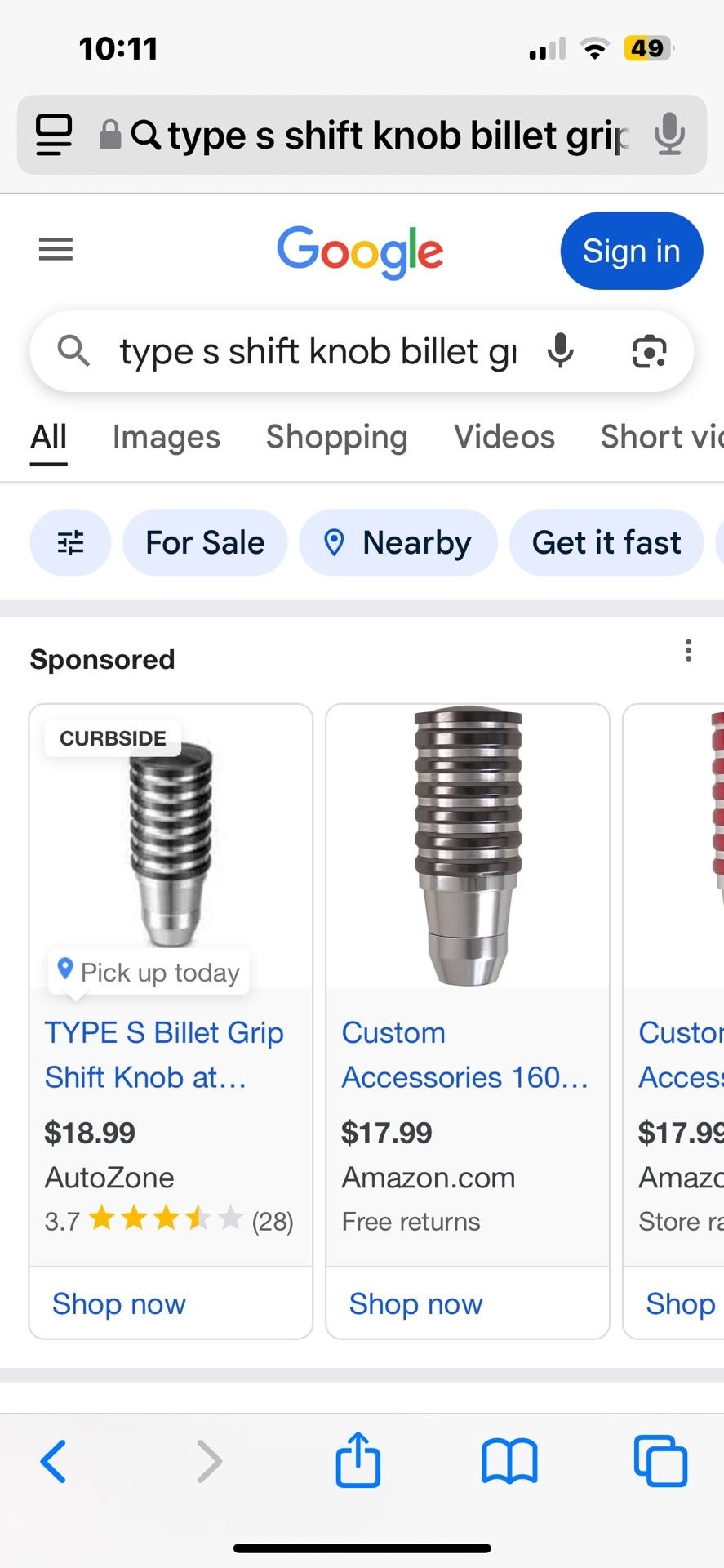Open the Safari page menu icon
This screenshot has height=1568, width=724.
(54, 135)
